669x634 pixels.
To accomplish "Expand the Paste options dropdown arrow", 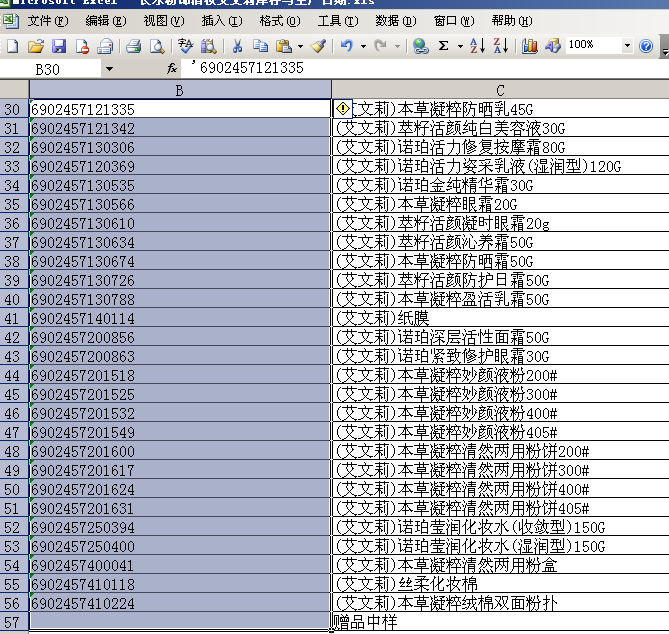I will pyautogui.click(x=300, y=46).
